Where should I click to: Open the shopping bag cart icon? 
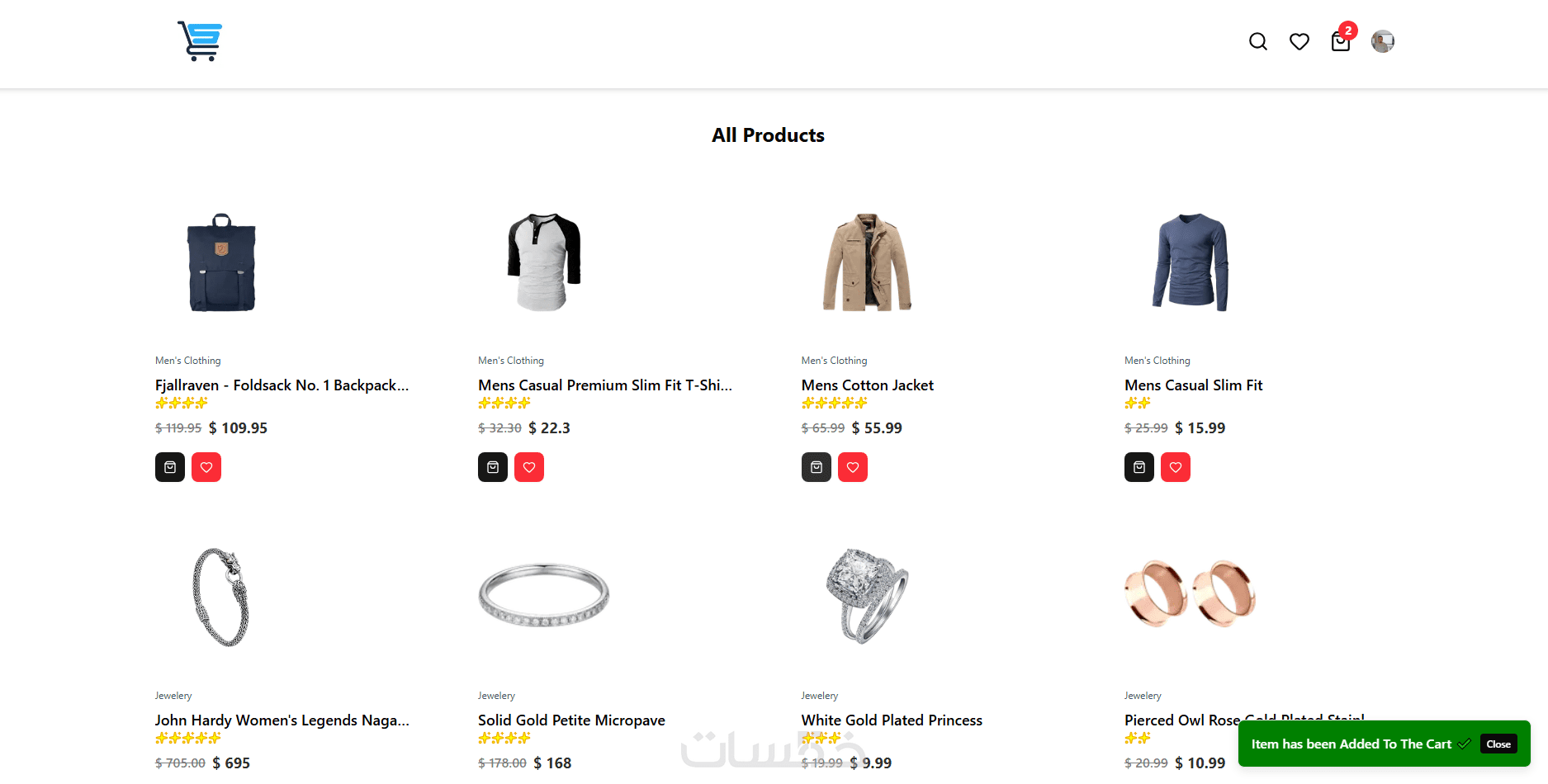[1340, 41]
